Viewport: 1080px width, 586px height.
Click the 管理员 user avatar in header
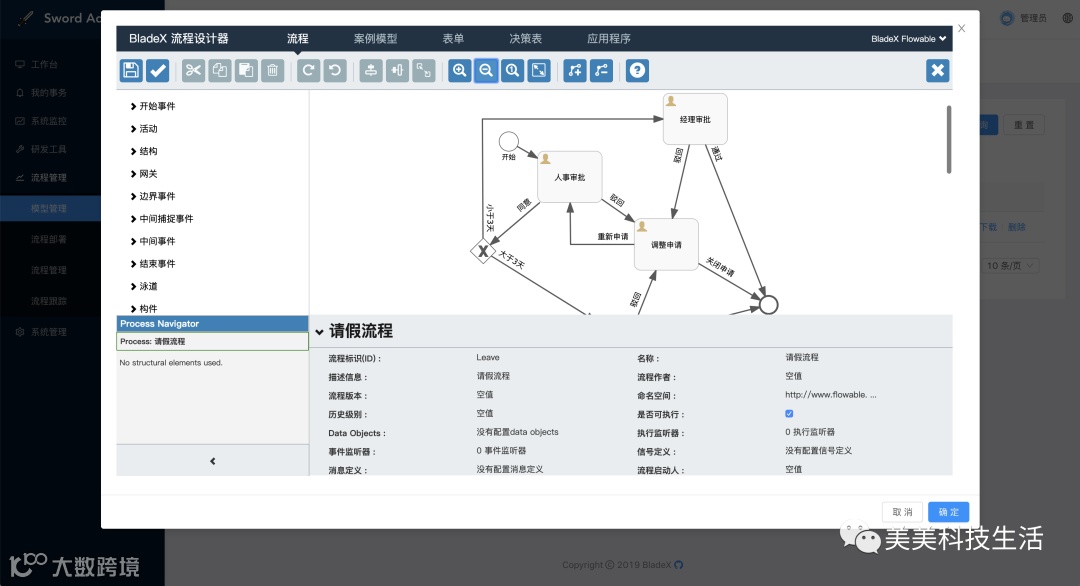point(1007,19)
